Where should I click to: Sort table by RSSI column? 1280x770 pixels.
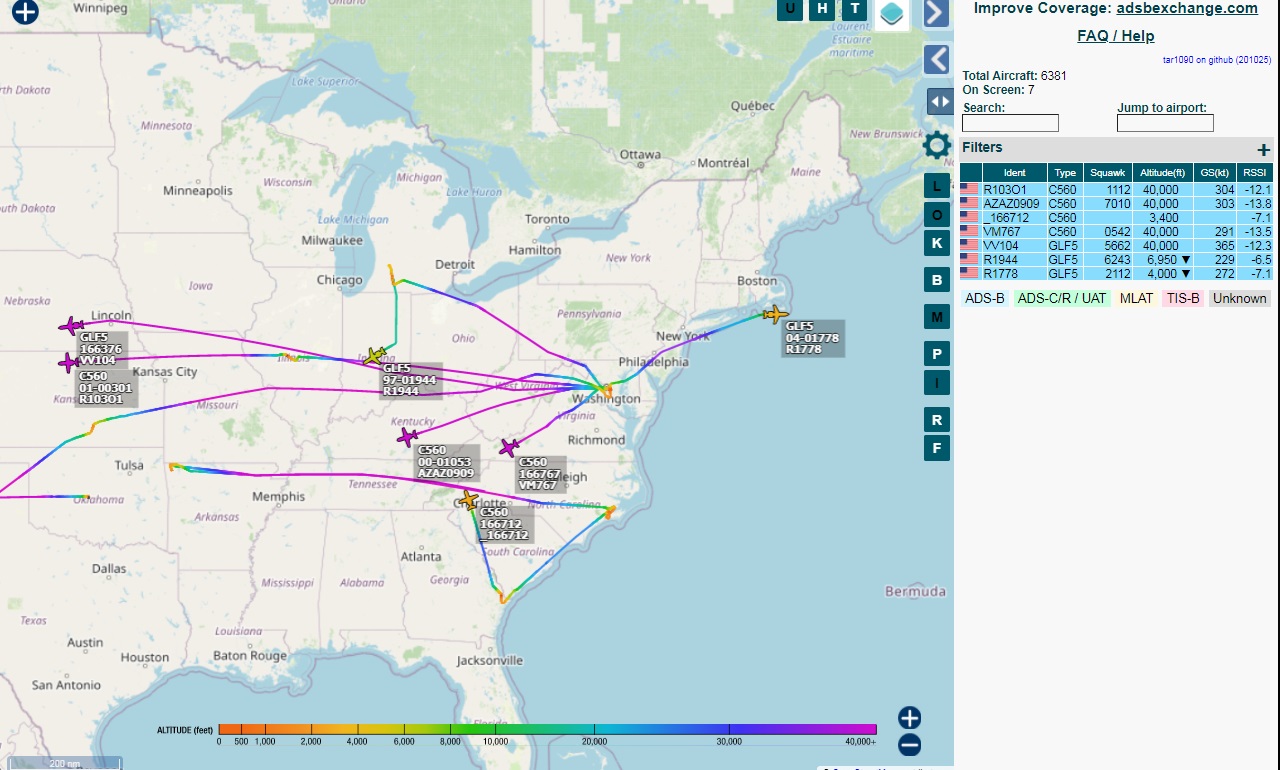(x=1254, y=173)
